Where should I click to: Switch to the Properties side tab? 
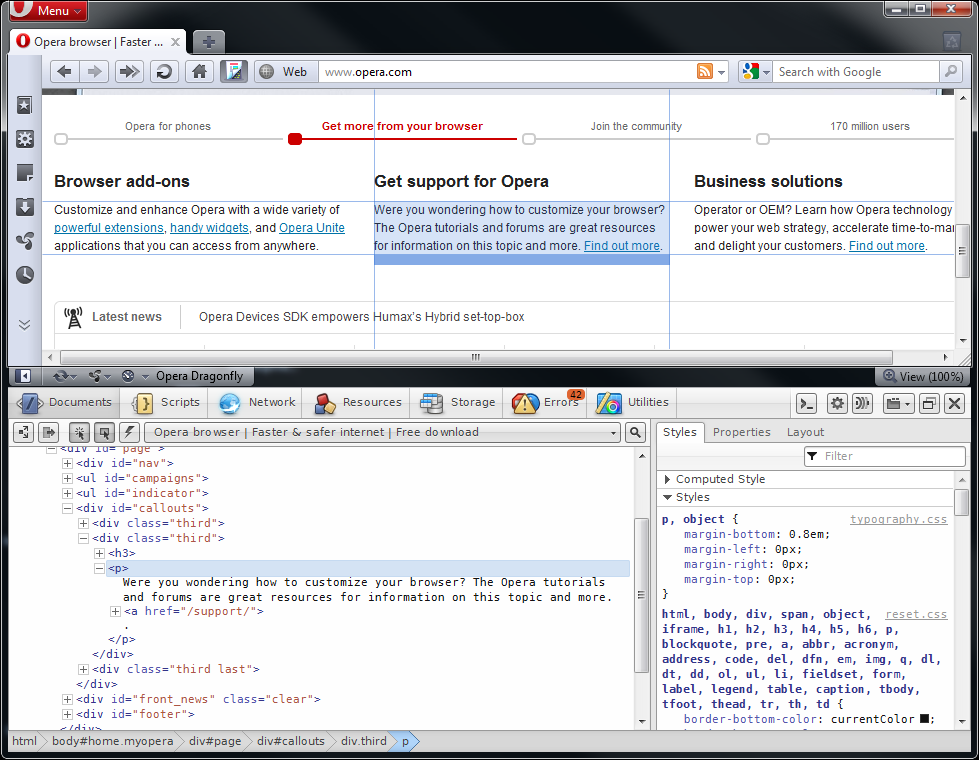coord(742,432)
